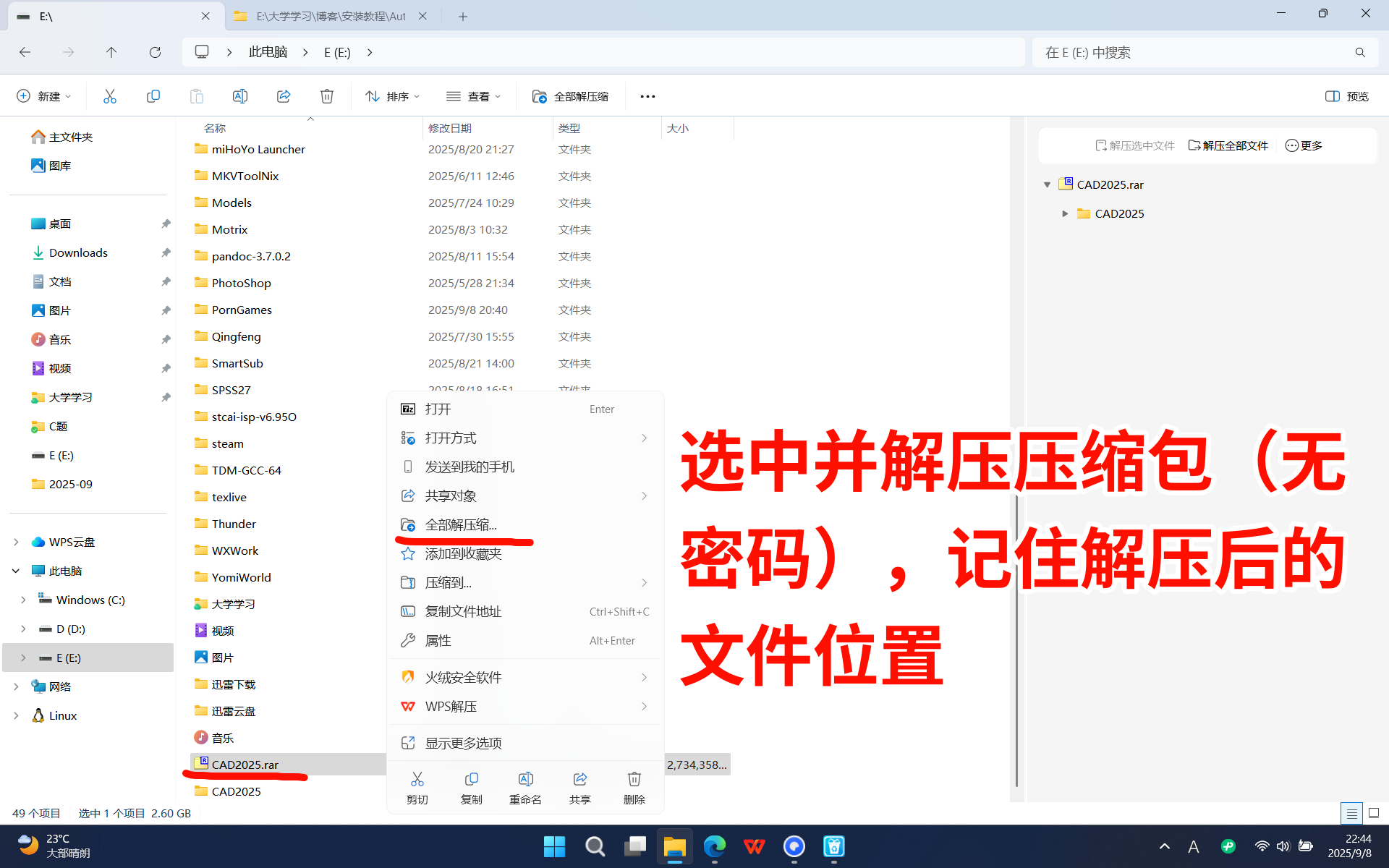The image size is (1389, 868).
Task: Click the 全部解压缩 toolbar button
Action: pyautogui.click(x=570, y=96)
